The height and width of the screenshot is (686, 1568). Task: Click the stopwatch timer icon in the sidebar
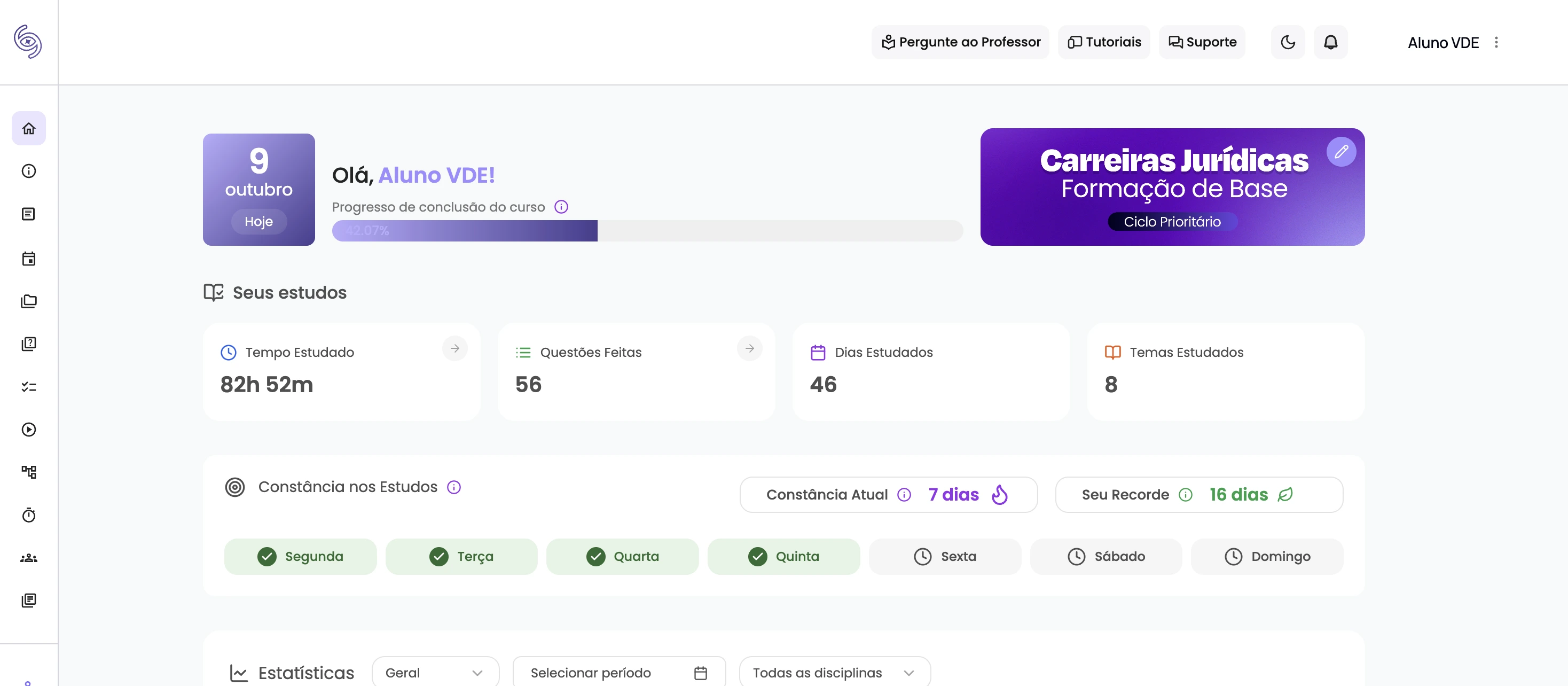pyautogui.click(x=29, y=516)
